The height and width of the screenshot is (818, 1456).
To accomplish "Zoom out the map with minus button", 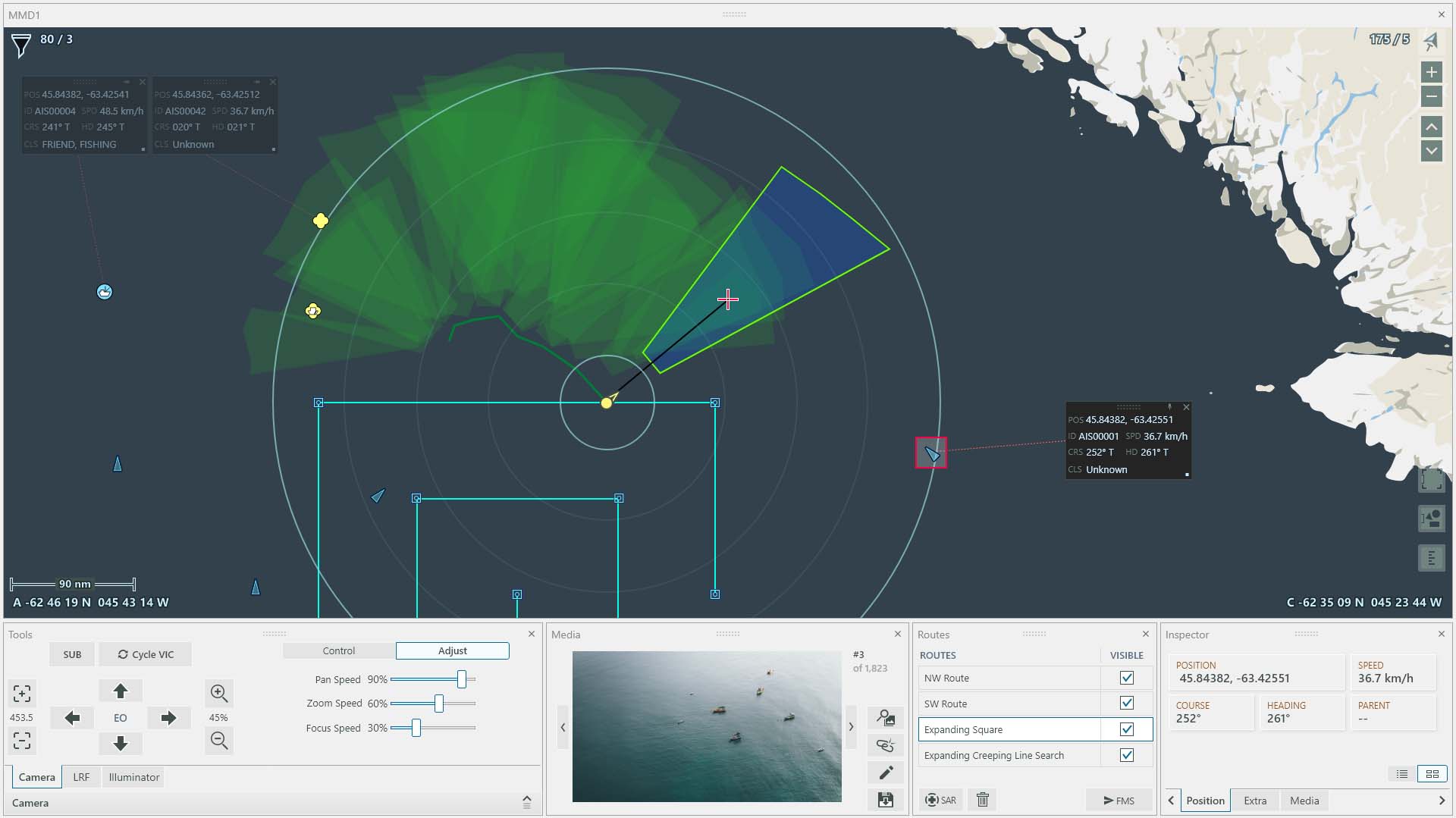I will (1431, 97).
